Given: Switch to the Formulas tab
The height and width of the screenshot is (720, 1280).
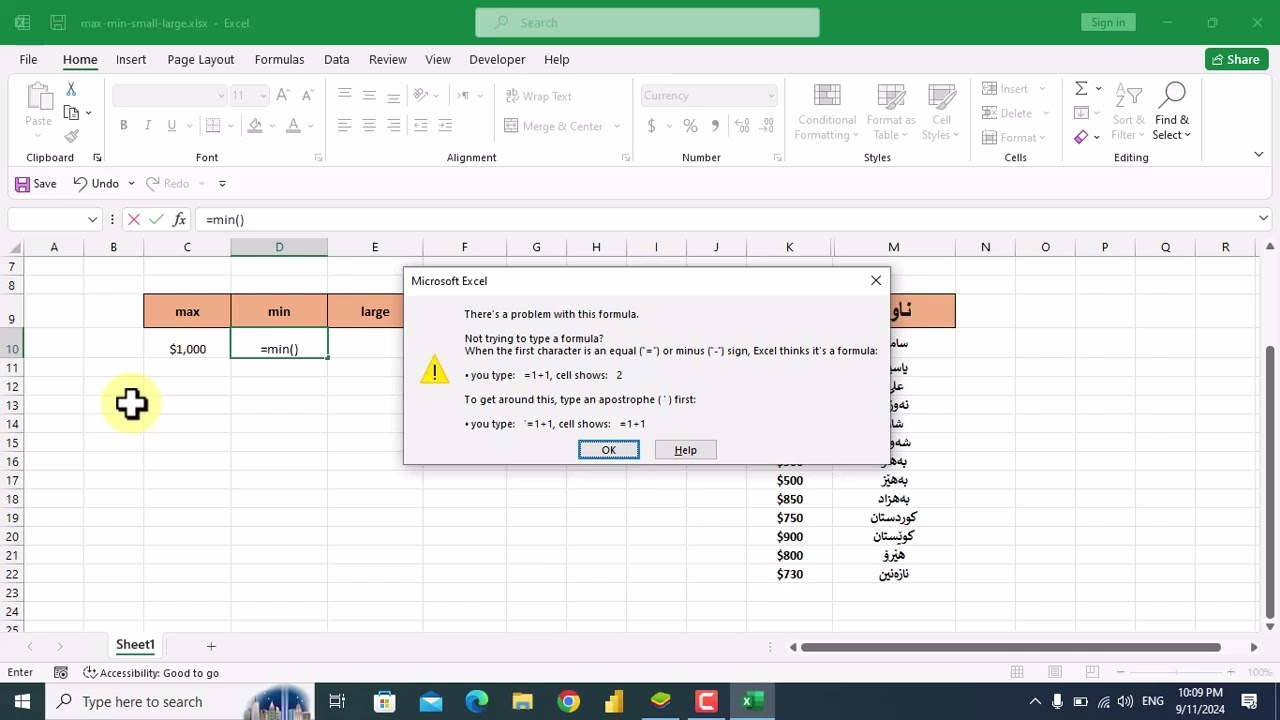Looking at the screenshot, I should click(x=279, y=60).
